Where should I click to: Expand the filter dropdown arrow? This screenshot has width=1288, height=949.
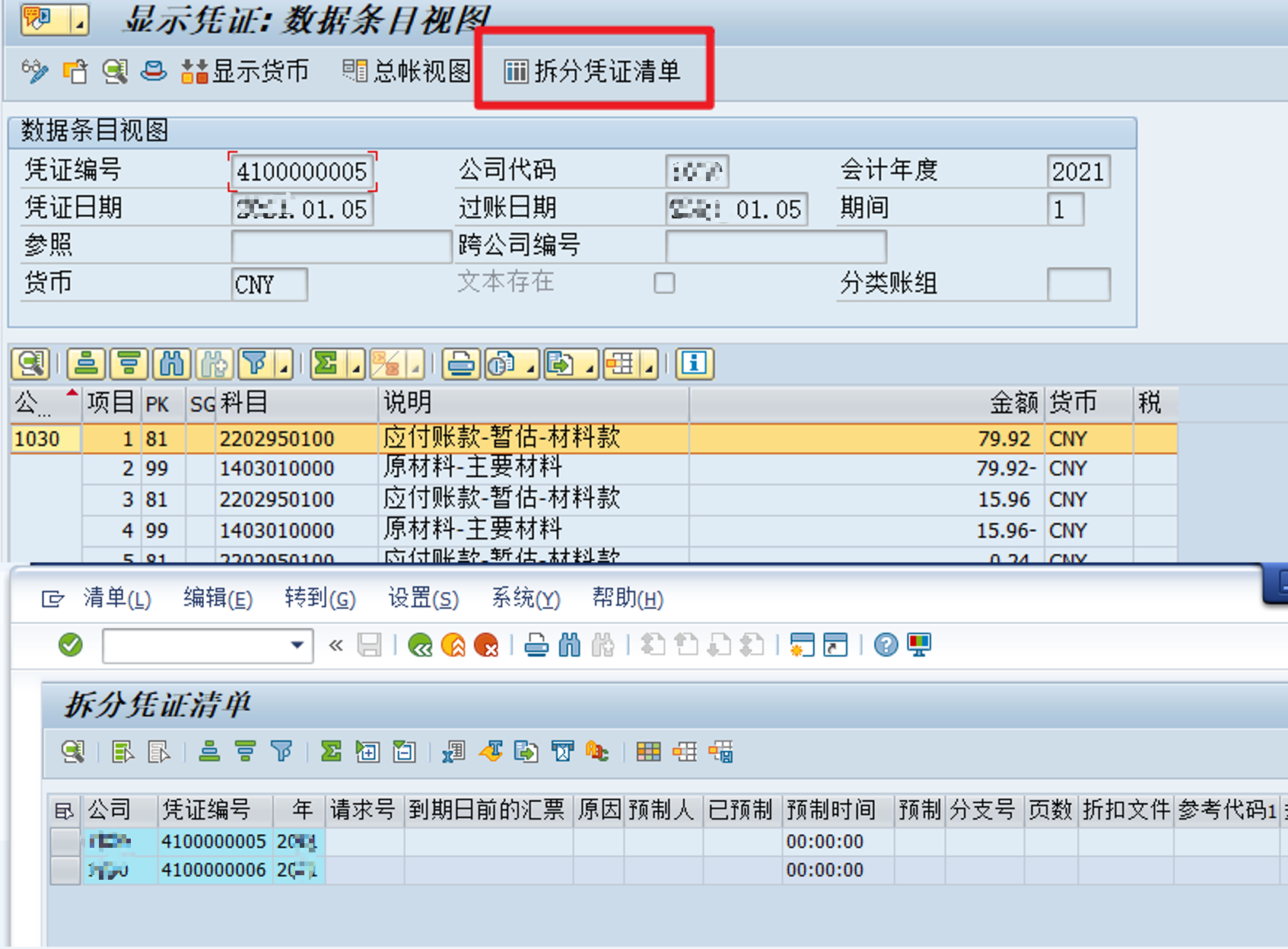(282, 371)
